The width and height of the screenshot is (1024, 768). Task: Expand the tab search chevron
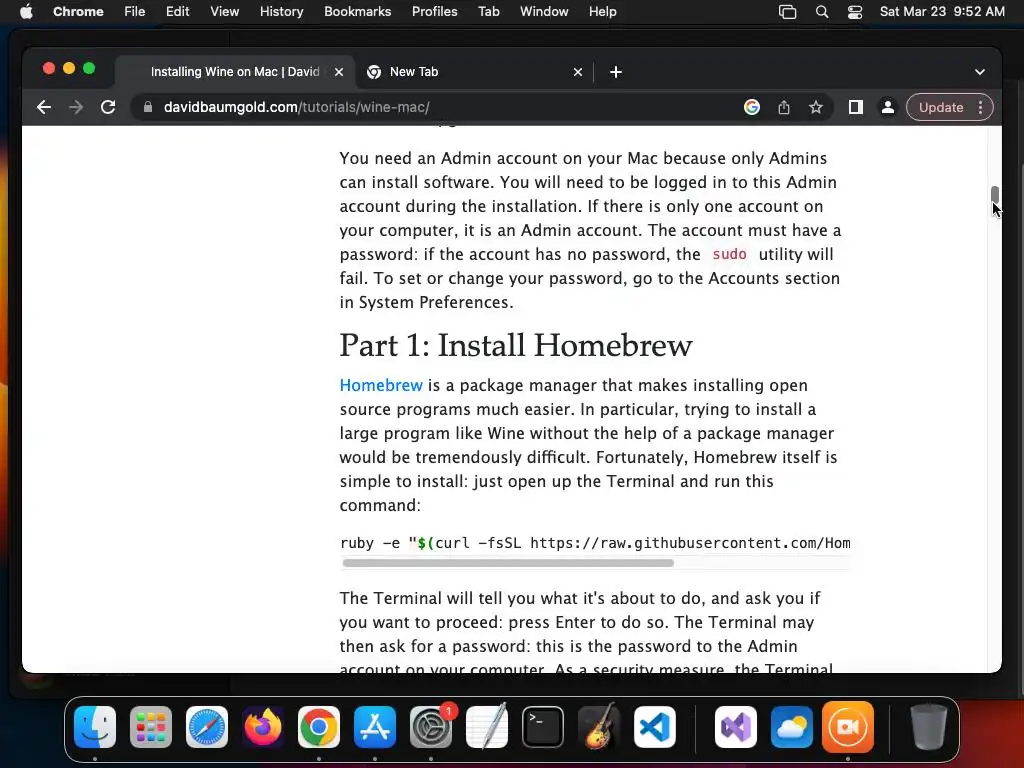click(x=980, y=72)
